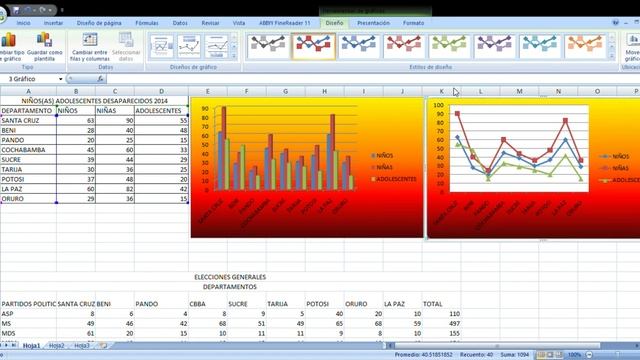
Task: Apply the teal chart style
Action: pyautogui.click(x=540, y=46)
